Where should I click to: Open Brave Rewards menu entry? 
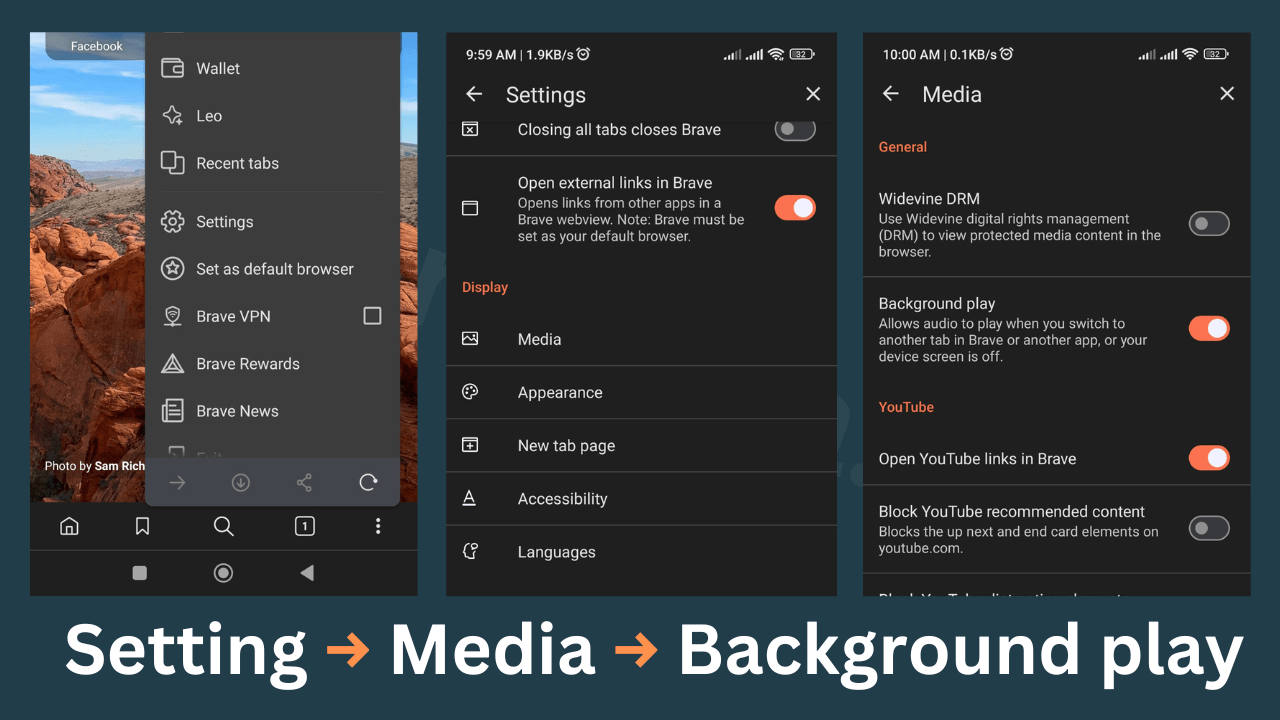tap(248, 364)
